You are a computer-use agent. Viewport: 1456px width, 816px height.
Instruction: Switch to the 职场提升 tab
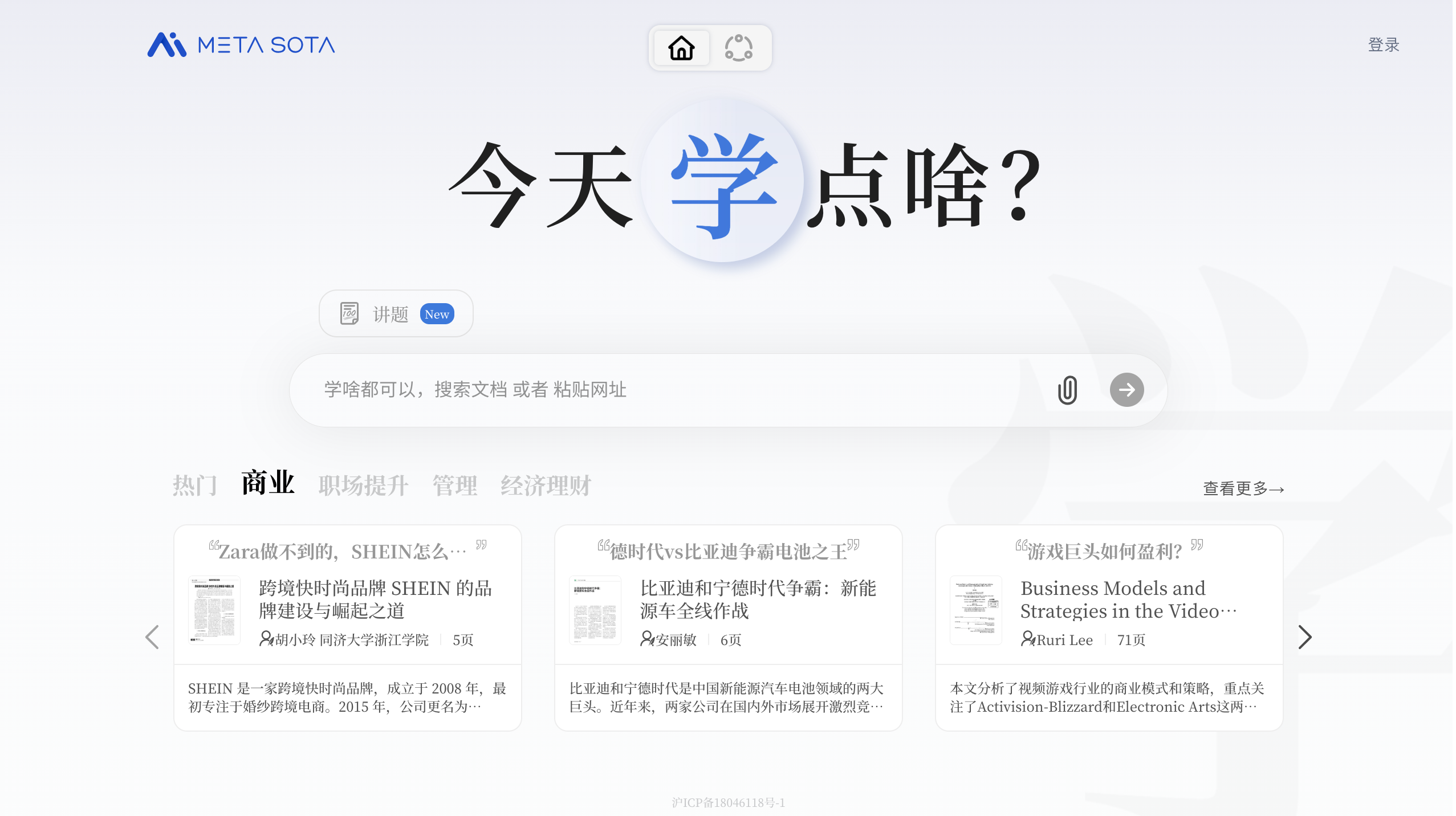[x=363, y=485]
